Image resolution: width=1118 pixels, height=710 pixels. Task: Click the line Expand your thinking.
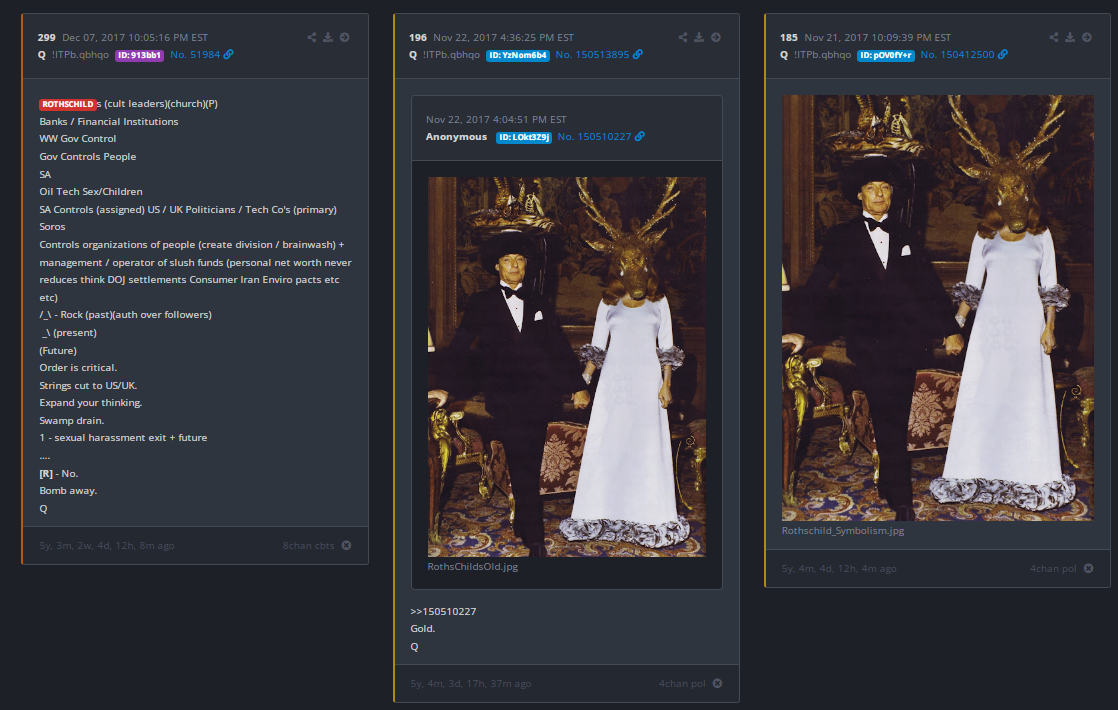click(91, 402)
